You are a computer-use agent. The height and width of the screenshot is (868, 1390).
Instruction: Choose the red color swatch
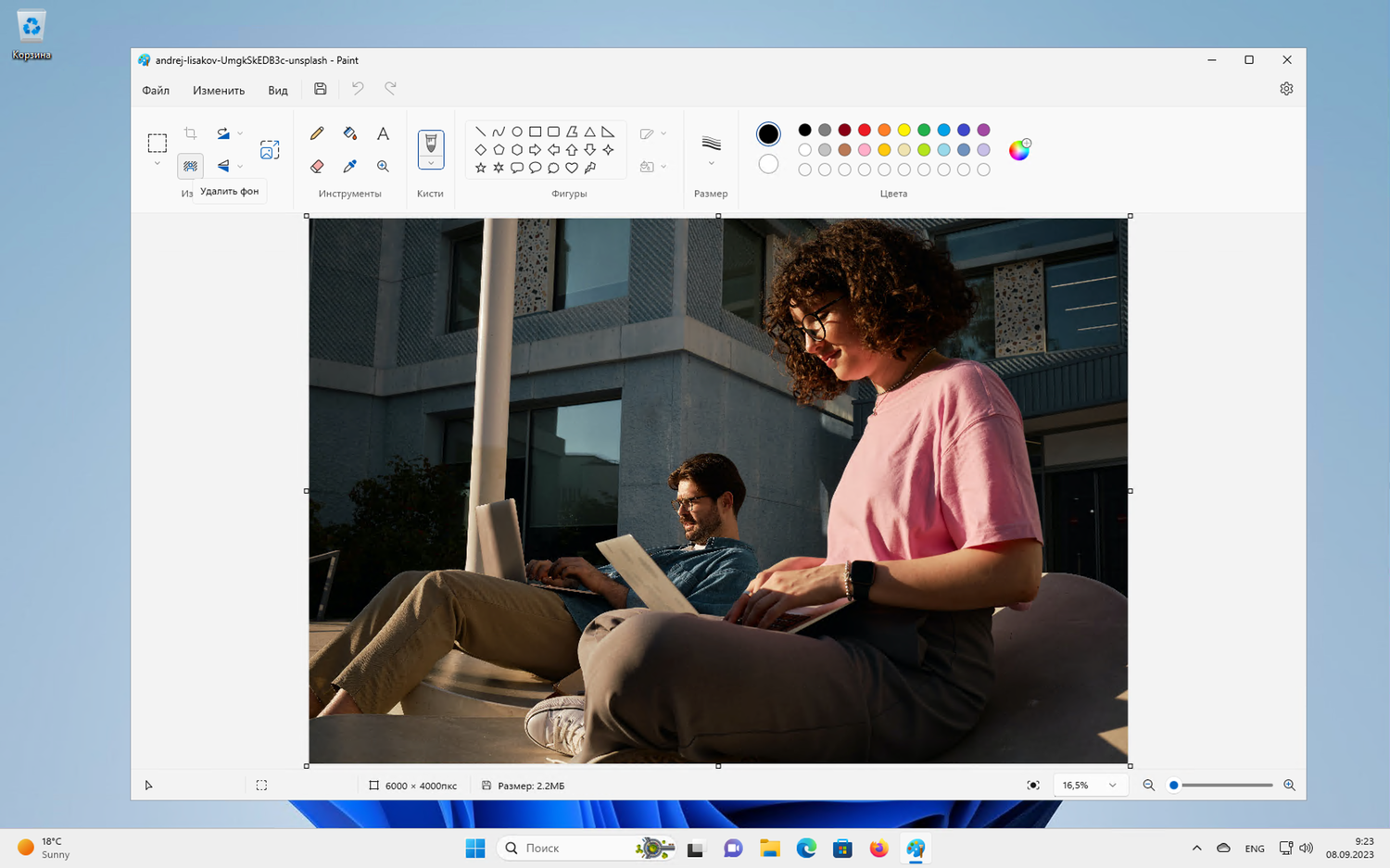click(x=865, y=130)
